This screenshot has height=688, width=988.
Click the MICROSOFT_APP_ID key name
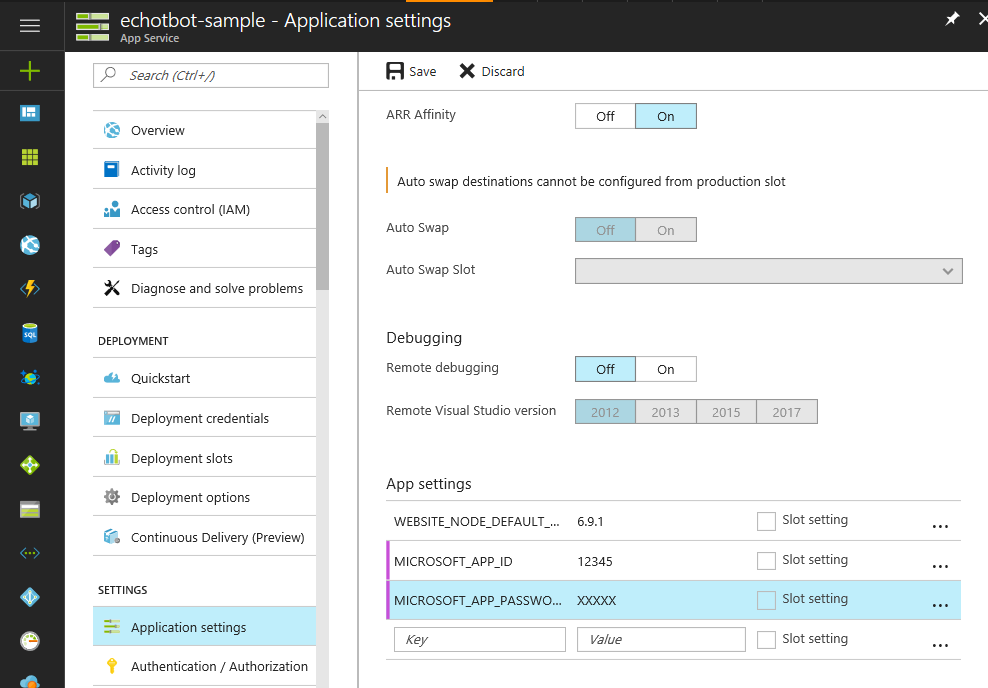[453, 561]
